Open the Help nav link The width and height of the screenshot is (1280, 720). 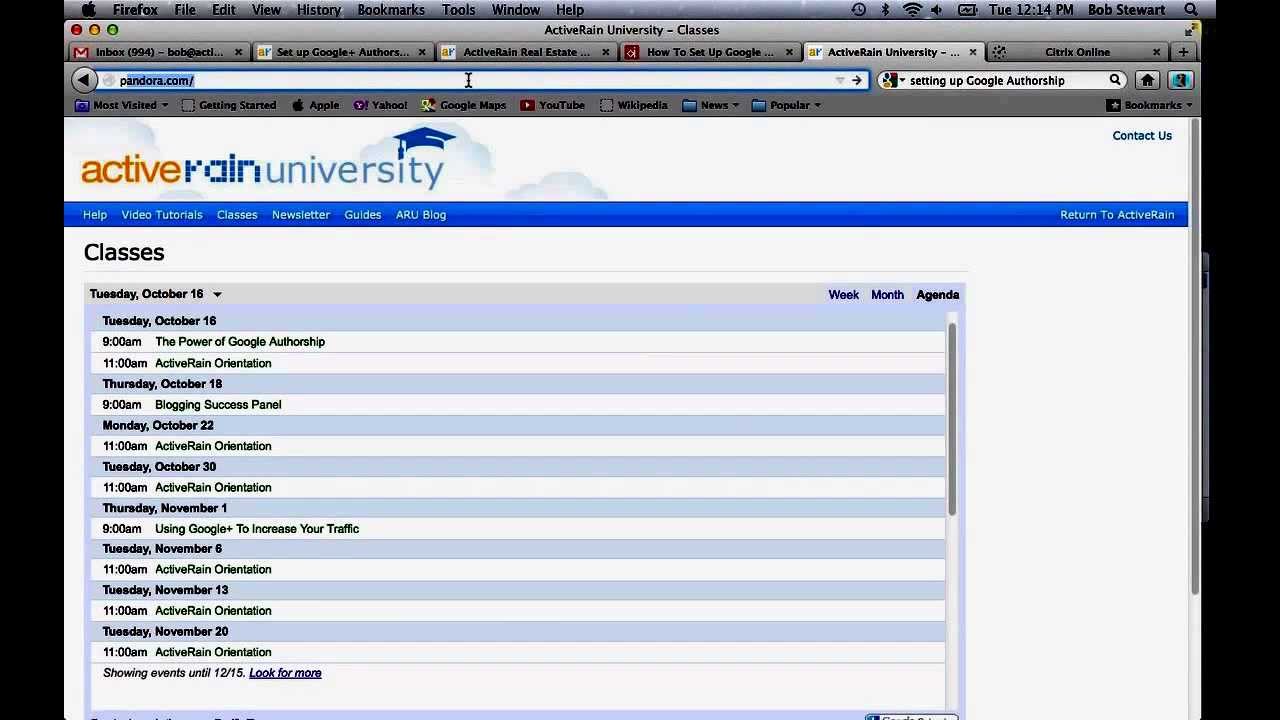95,215
